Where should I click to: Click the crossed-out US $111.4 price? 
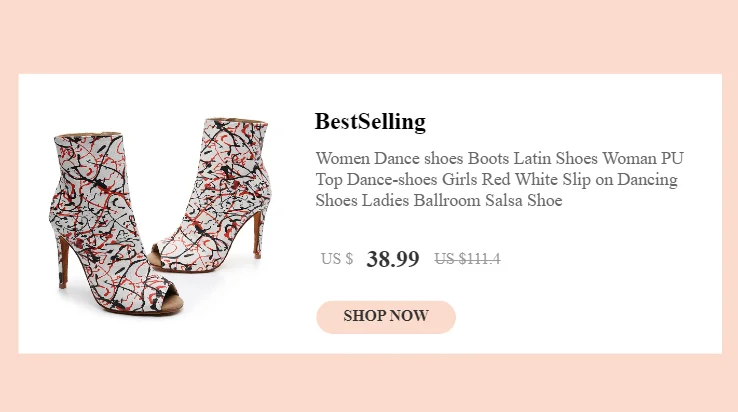[x=467, y=259]
